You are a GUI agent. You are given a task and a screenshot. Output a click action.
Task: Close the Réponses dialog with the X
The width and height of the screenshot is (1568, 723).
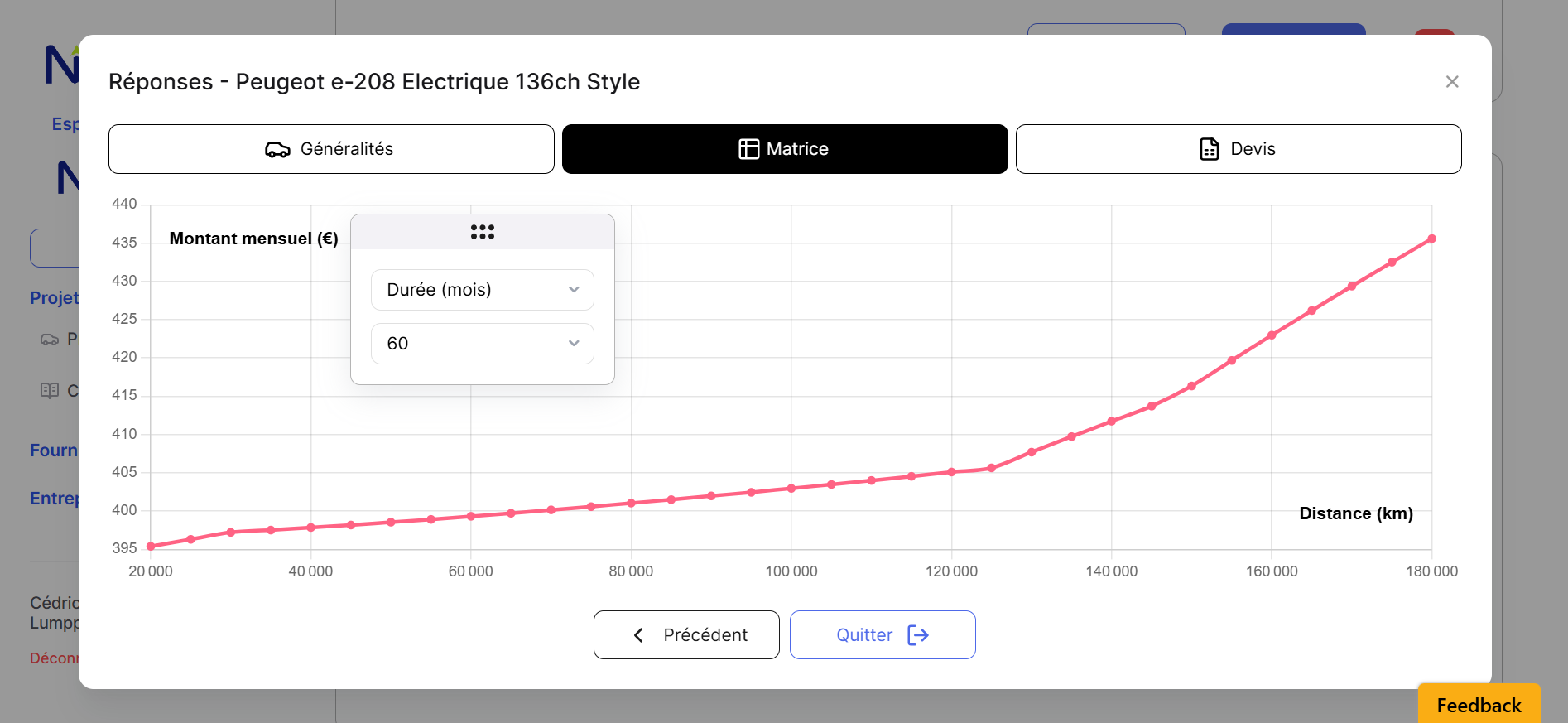pos(1452,81)
